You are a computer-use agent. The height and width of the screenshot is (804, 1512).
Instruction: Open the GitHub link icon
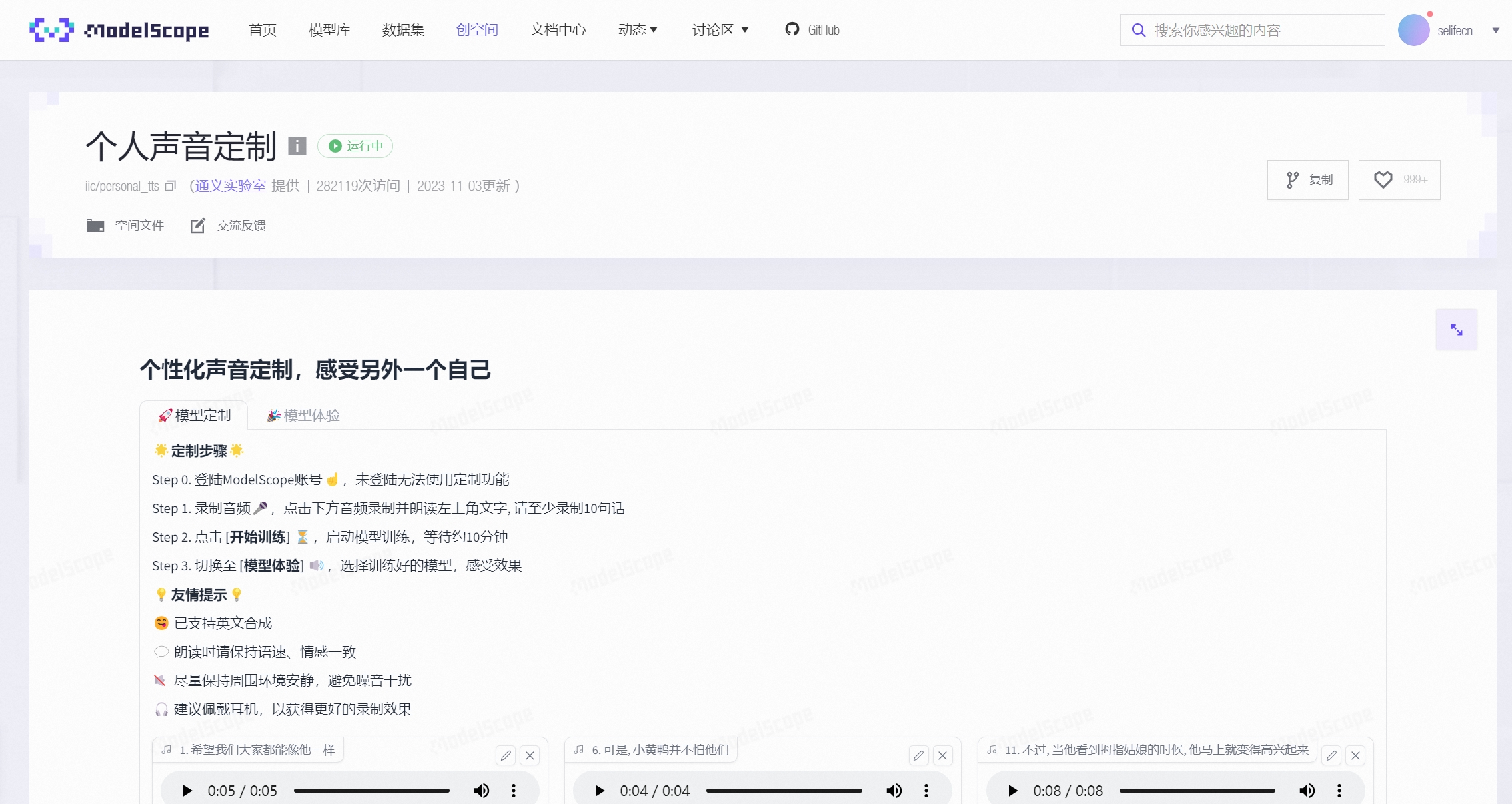792,29
